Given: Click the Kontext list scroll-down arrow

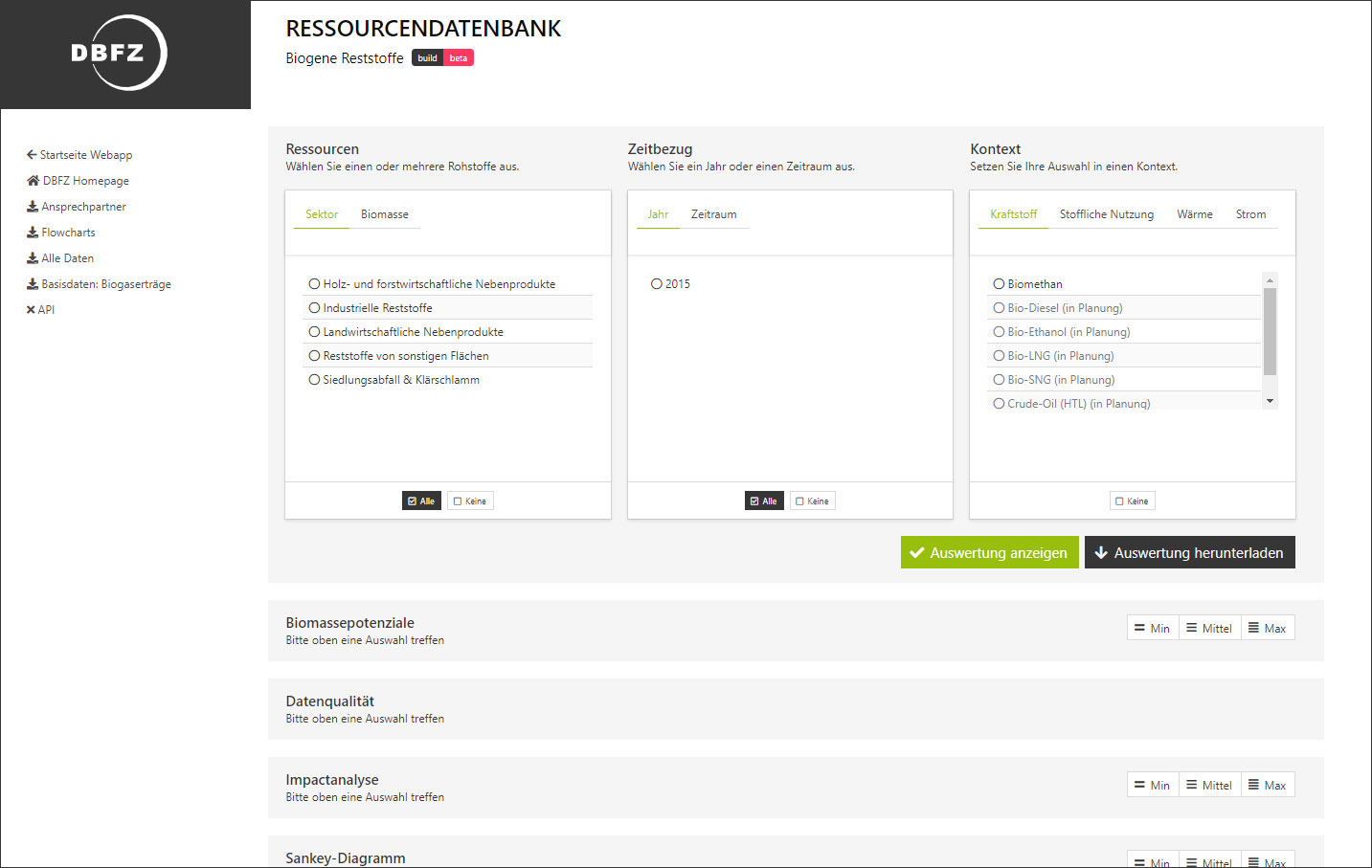Looking at the screenshot, I should (1271, 401).
